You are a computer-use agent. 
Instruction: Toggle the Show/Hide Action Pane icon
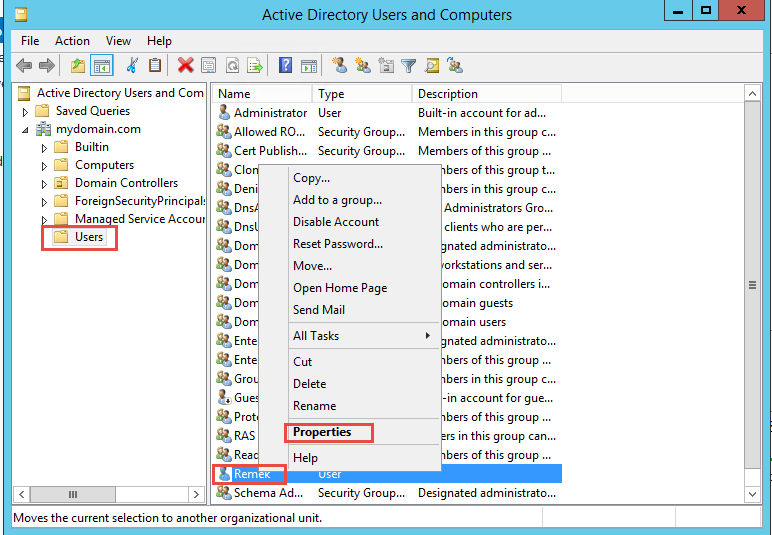pos(309,65)
